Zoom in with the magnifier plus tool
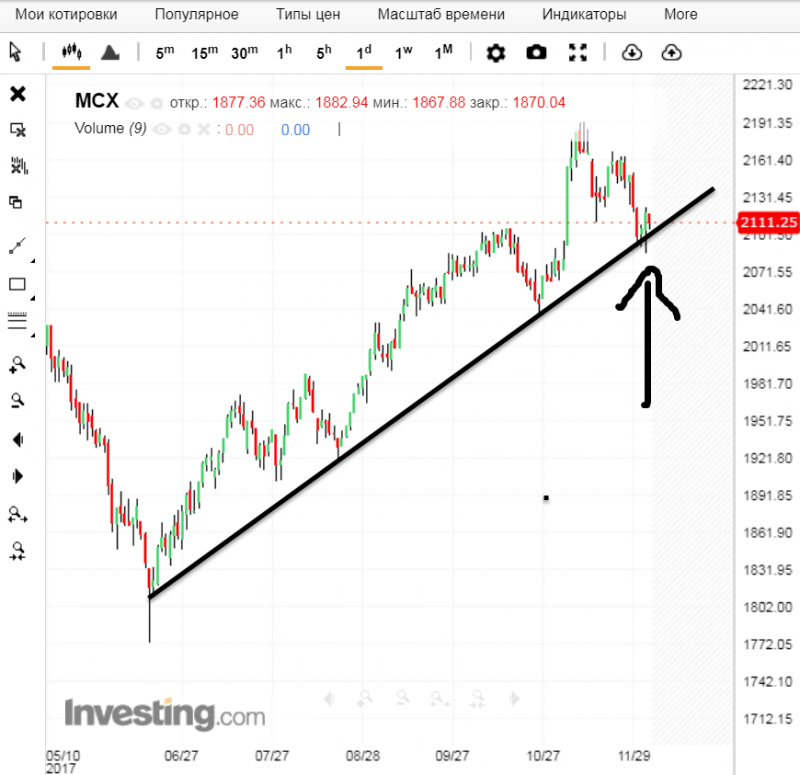The height and width of the screenshot is (775, 800). click(x=17, y=365)
